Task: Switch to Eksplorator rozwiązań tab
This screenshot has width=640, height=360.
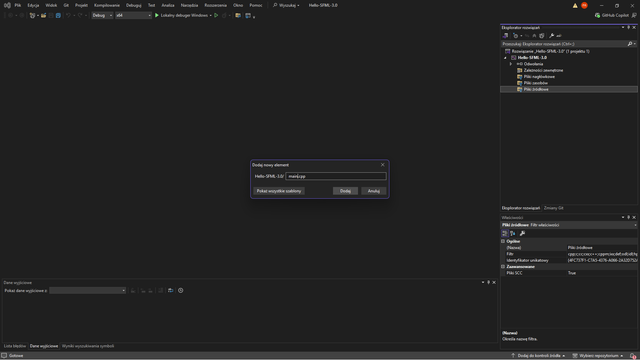Action: tap(521, 208)
